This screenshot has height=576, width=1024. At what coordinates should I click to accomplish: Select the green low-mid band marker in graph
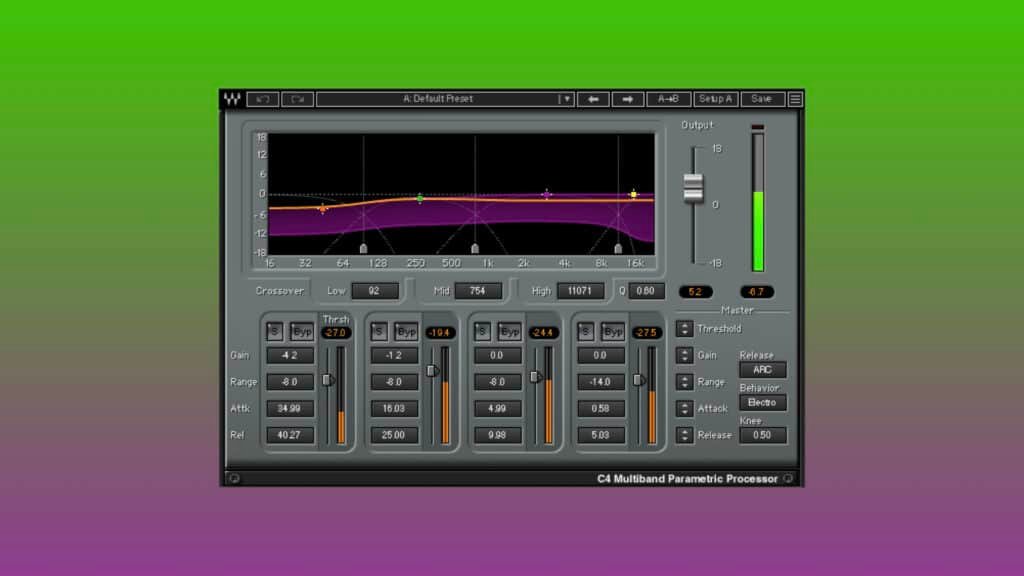[420, 198]
